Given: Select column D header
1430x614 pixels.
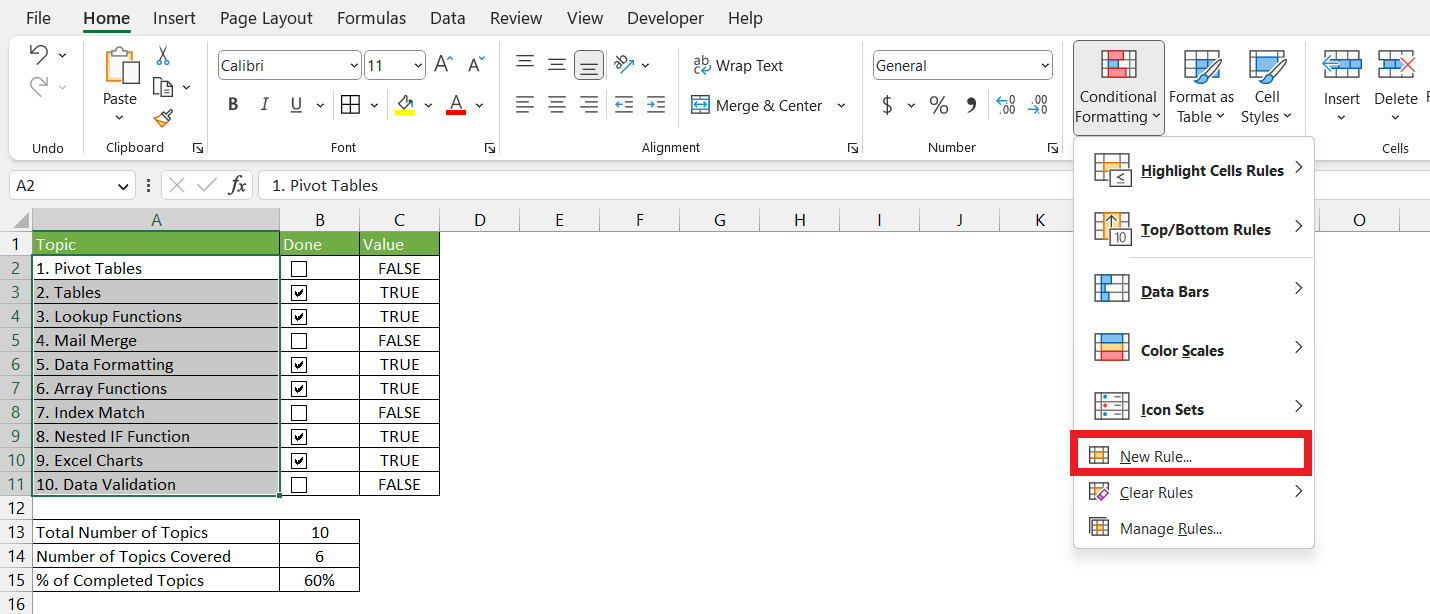Looking at the screenshot, I should pos(479,219).
